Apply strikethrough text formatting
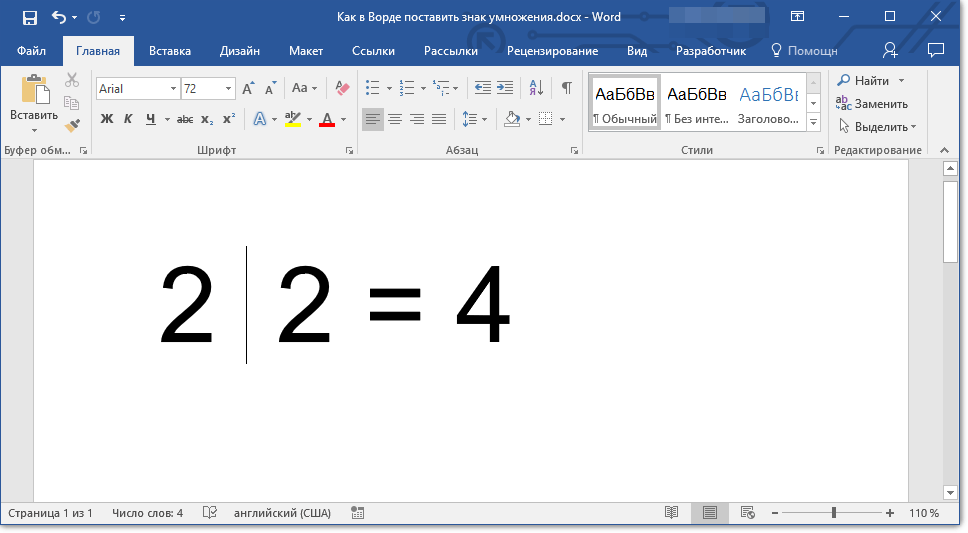This screenshot has height=533, width=968. [184, 119]
